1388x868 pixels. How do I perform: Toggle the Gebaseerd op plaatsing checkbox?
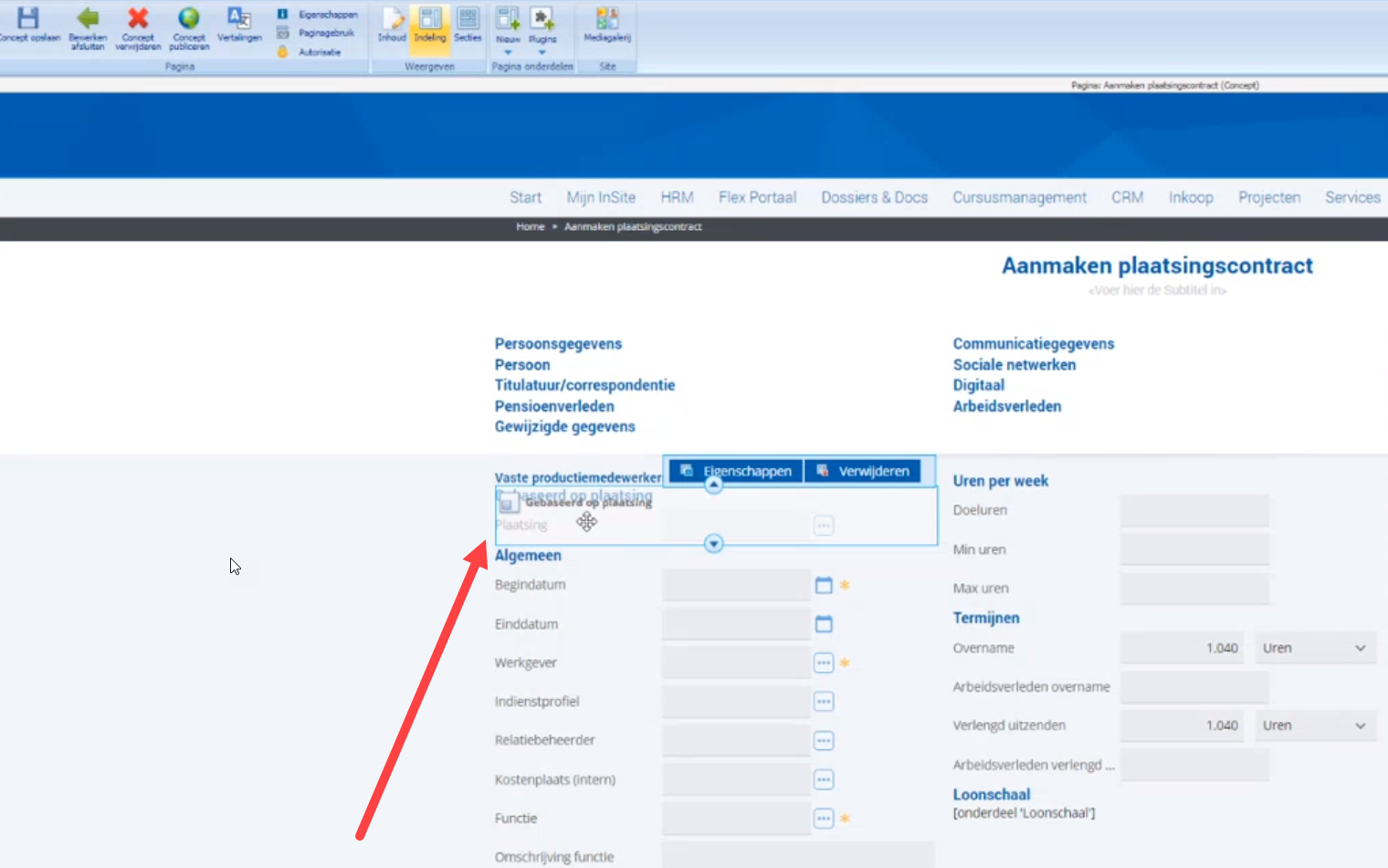(x=509, y=502)
